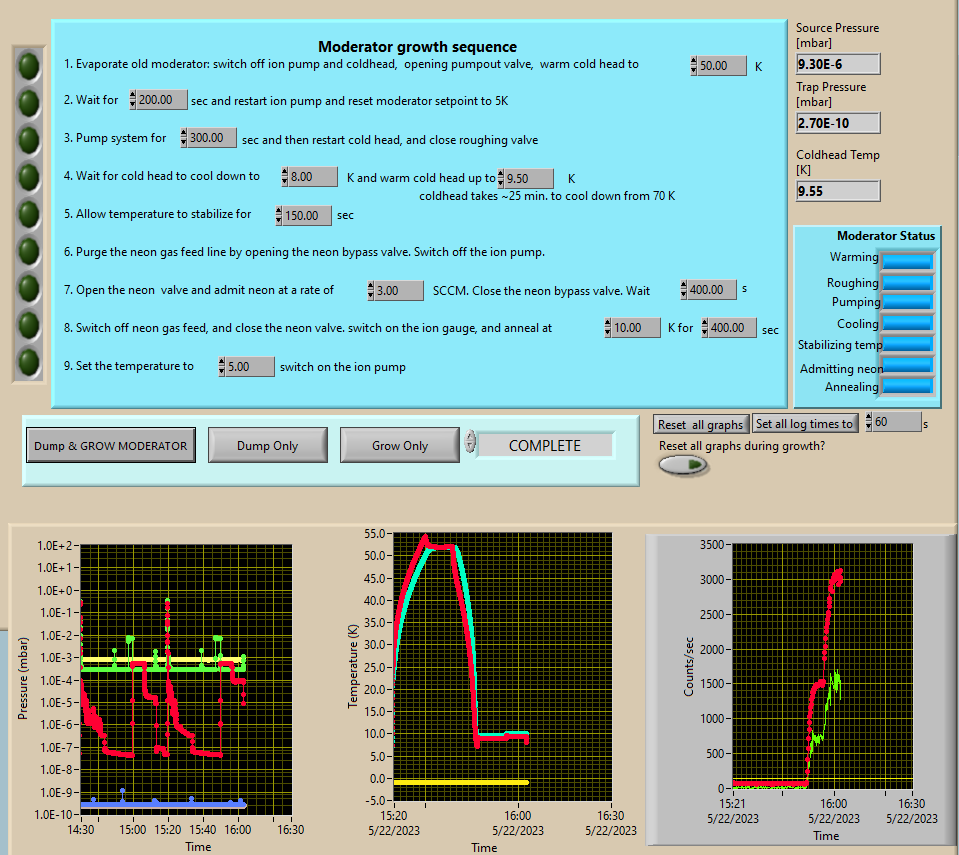Viewport: 959px width, 855px height.
Task: Click the Warming status indicator light
Action: click(x=907, y=261)
